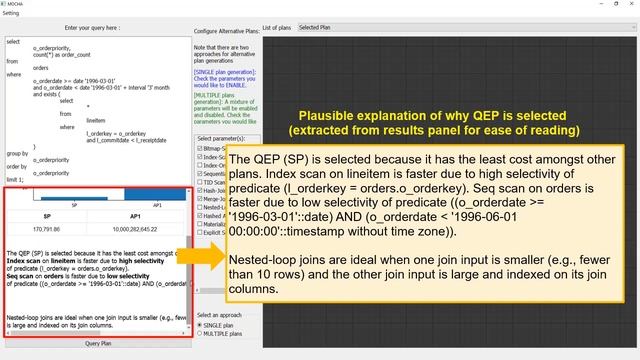Click the tall AP1 bar in cost chart
This screenshot has height=360, width=640.
(x=155, y=194)
